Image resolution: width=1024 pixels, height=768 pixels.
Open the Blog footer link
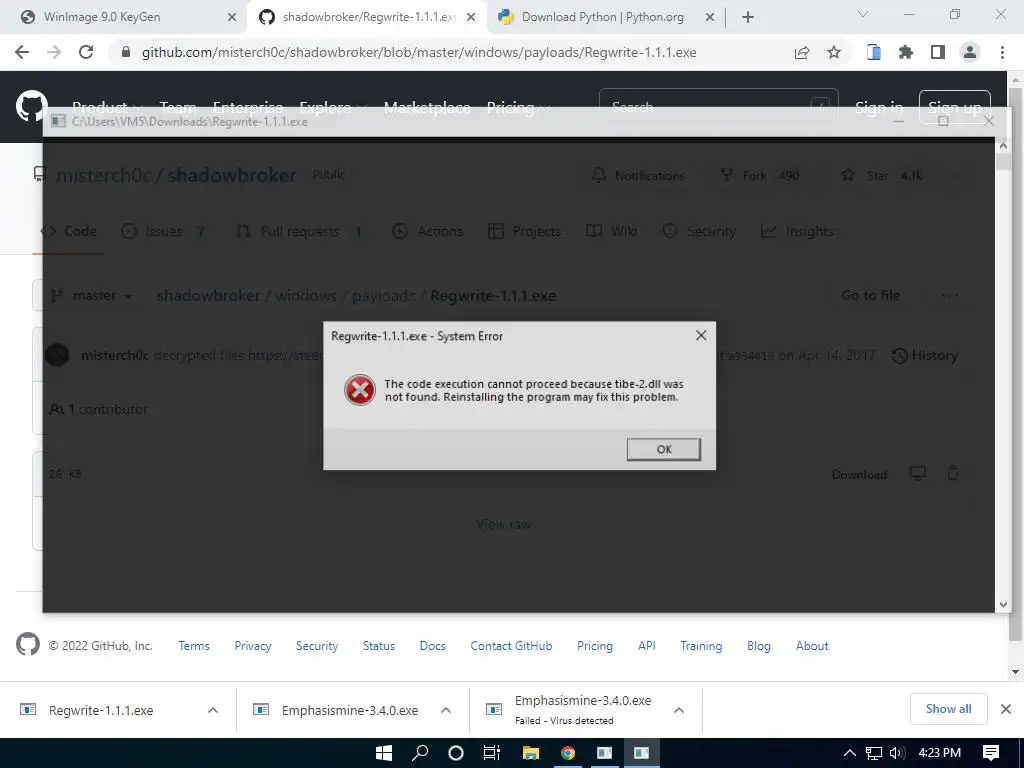pyautogui.click(x=759, y=646)
